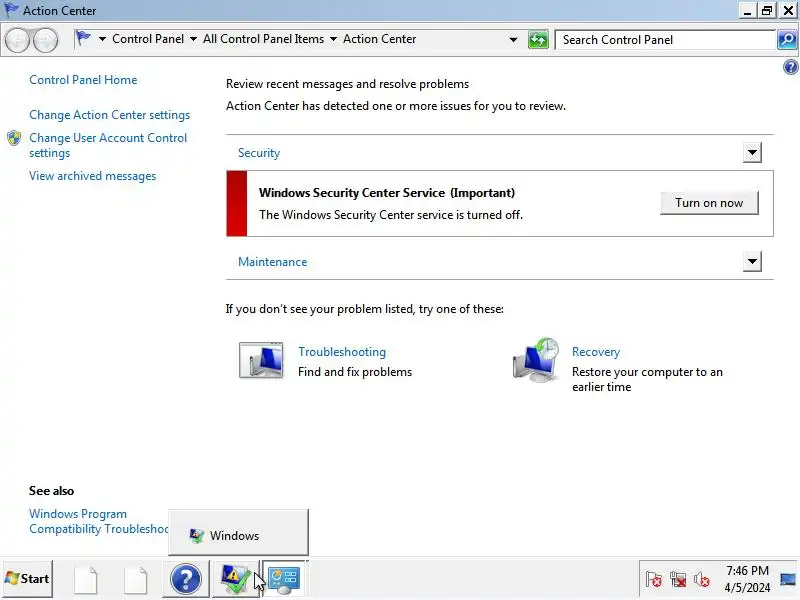Open the Recovery link
The image size is (800, 600).
(x=596, y=352)
